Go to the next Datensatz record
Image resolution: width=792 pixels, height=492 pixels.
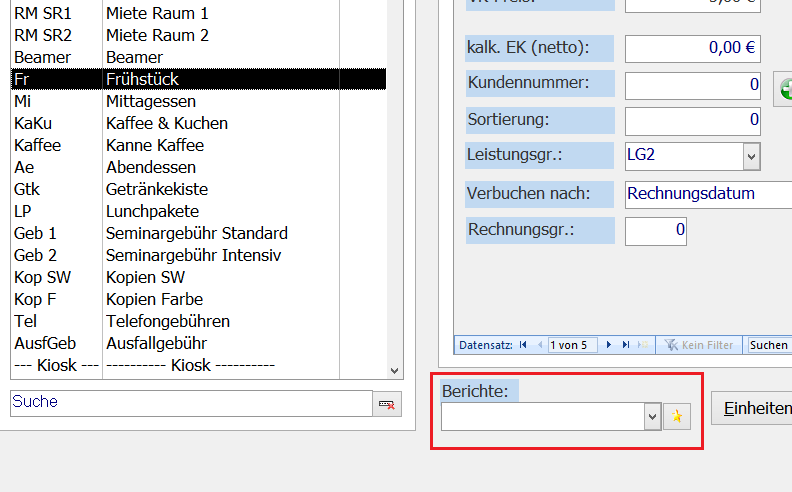click(609, 345)
